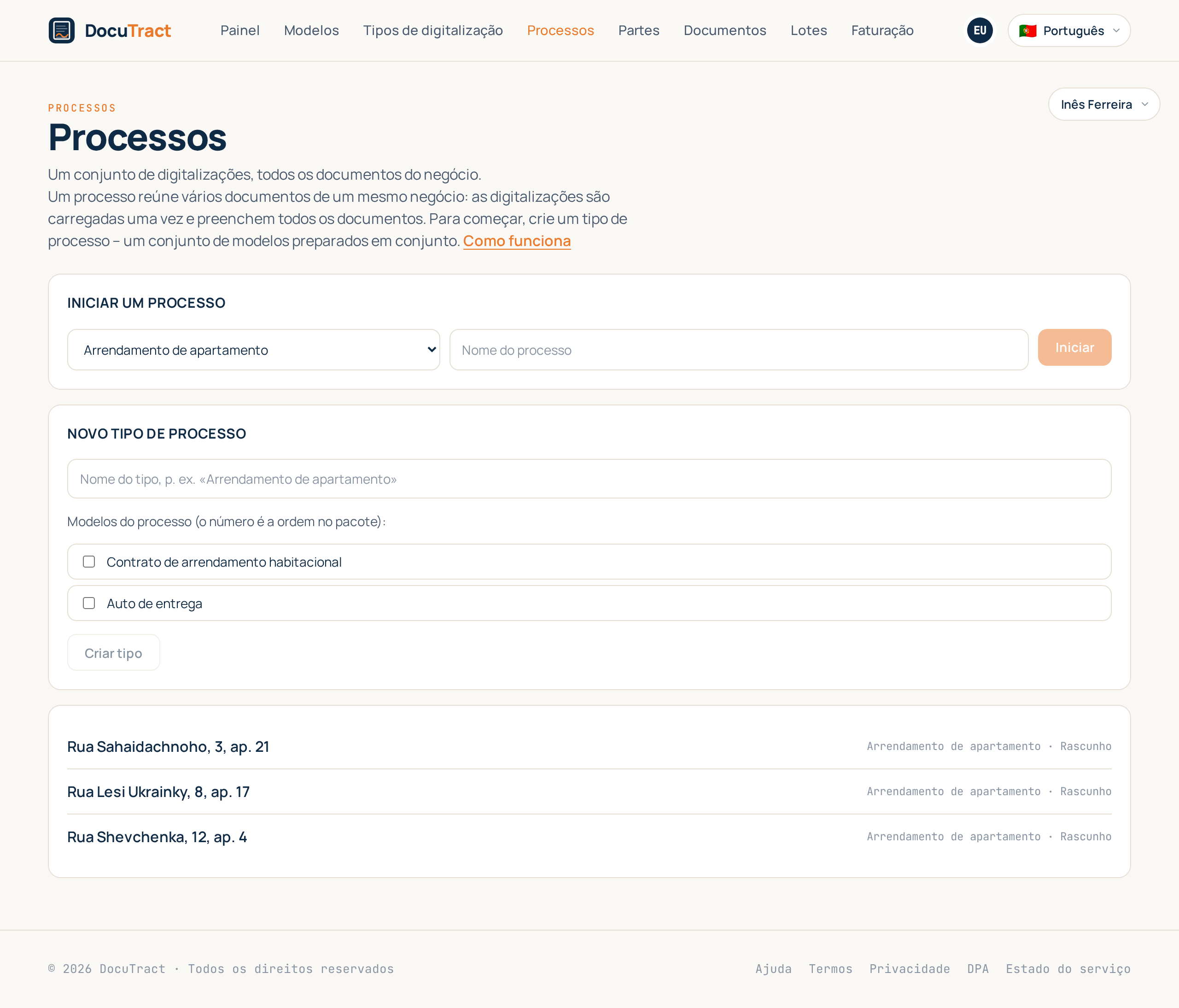This screenshot has width=1179, height=1008.
Task: Open process Rua Lesi Ukrainky, 8, ap. 17
Action: coord(158,792)
